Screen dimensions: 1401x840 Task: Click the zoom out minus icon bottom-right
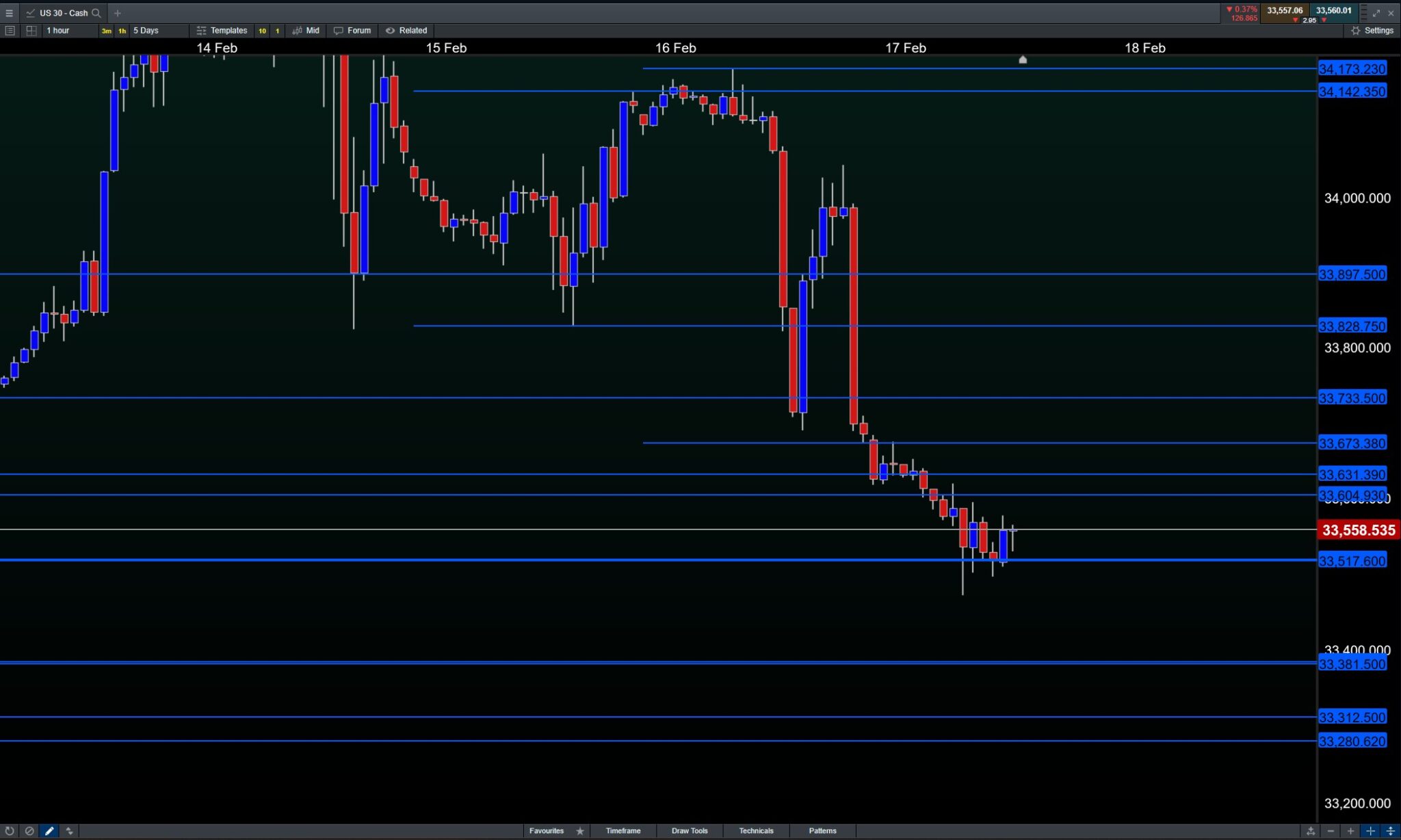[x=1331, y=831]
